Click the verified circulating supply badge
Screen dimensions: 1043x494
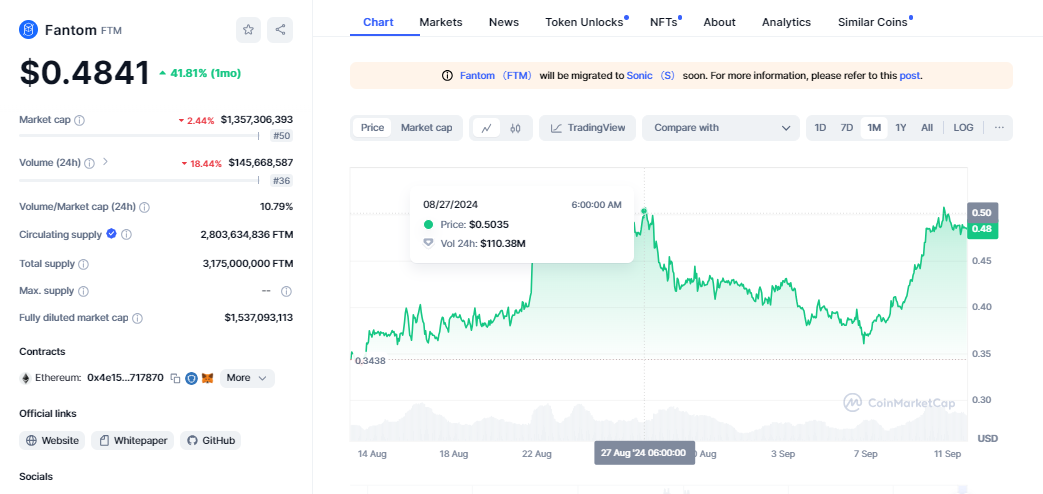pos(112,234)
